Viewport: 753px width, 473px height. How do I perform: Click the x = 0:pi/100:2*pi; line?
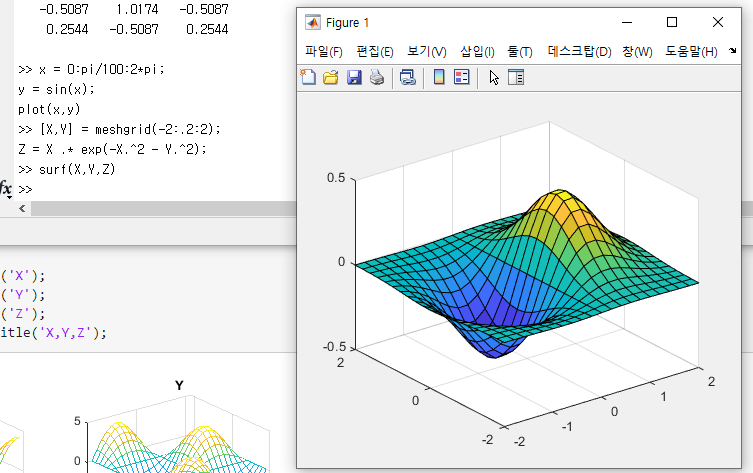point(91,69)
